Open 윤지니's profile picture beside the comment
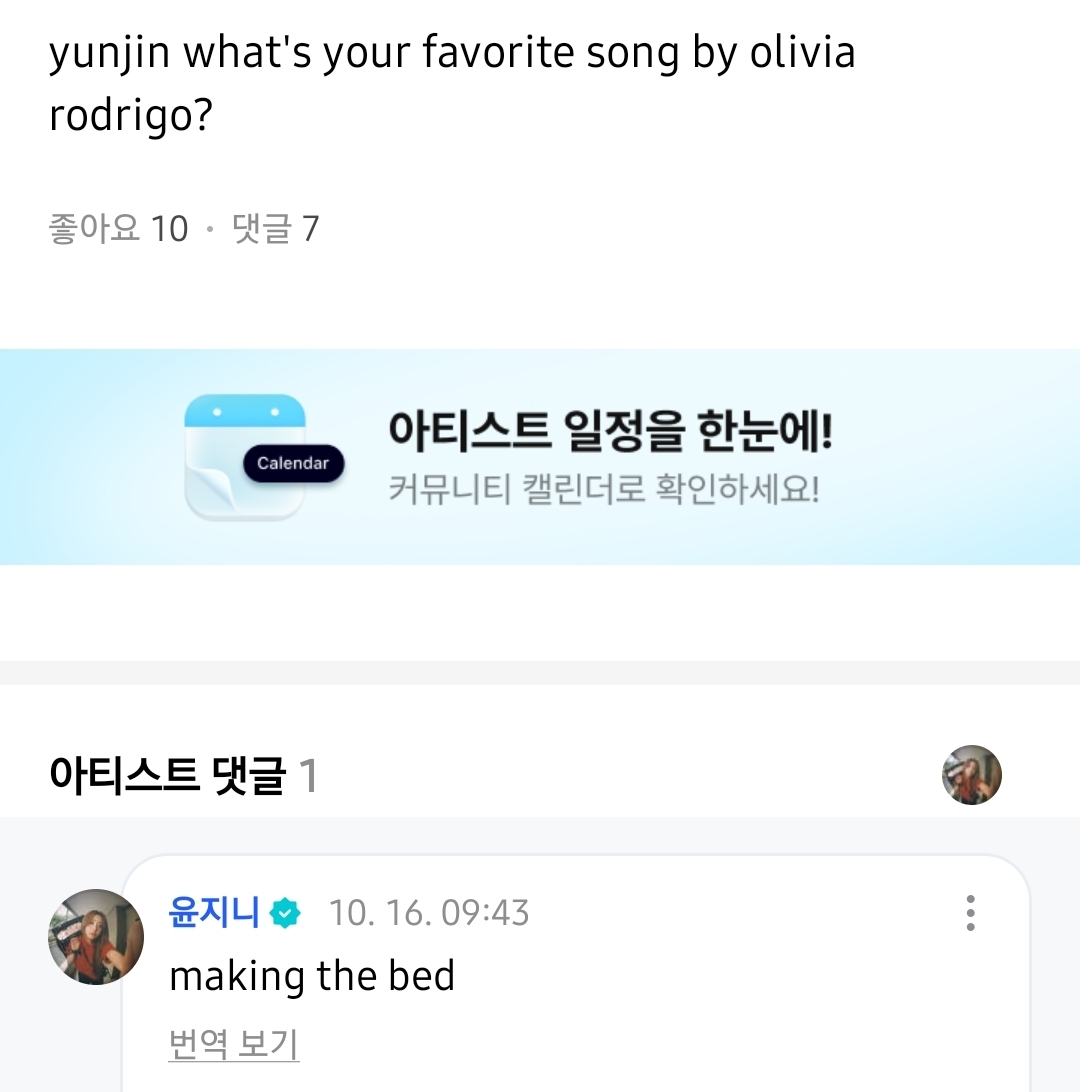The image size is (1080, 1092). (96, 937)
